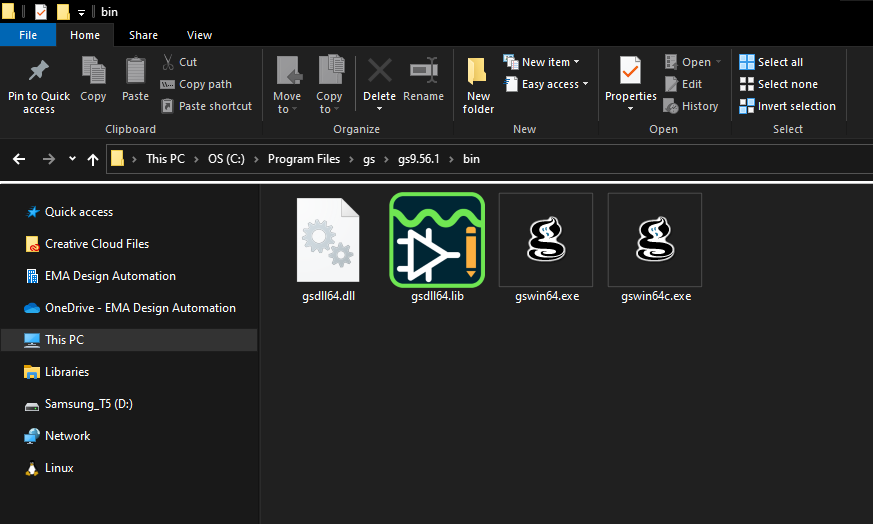
Task: Click the Properties checkmark icon
Action: point(630,71)
